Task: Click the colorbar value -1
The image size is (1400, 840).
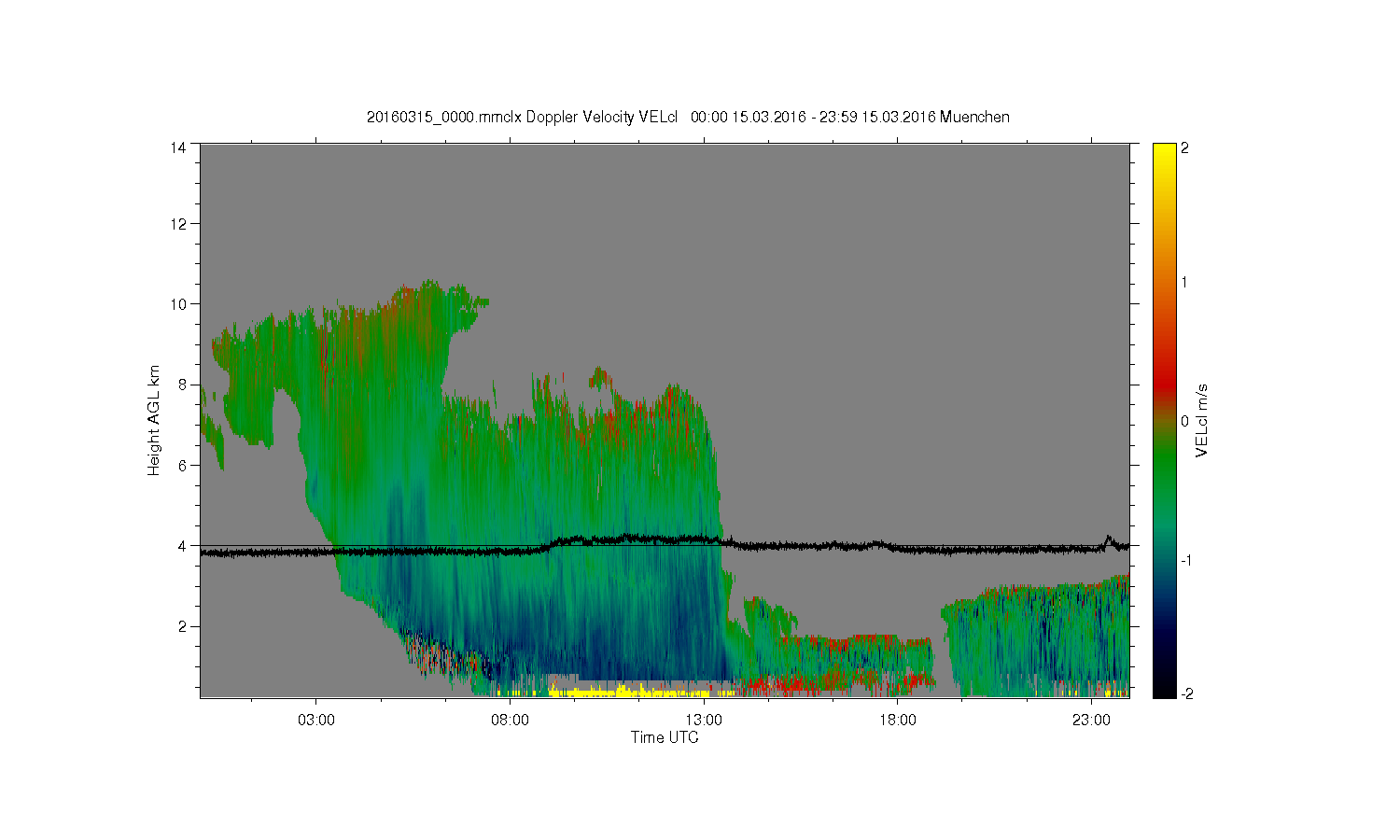Action: [x=1185, y=560]
